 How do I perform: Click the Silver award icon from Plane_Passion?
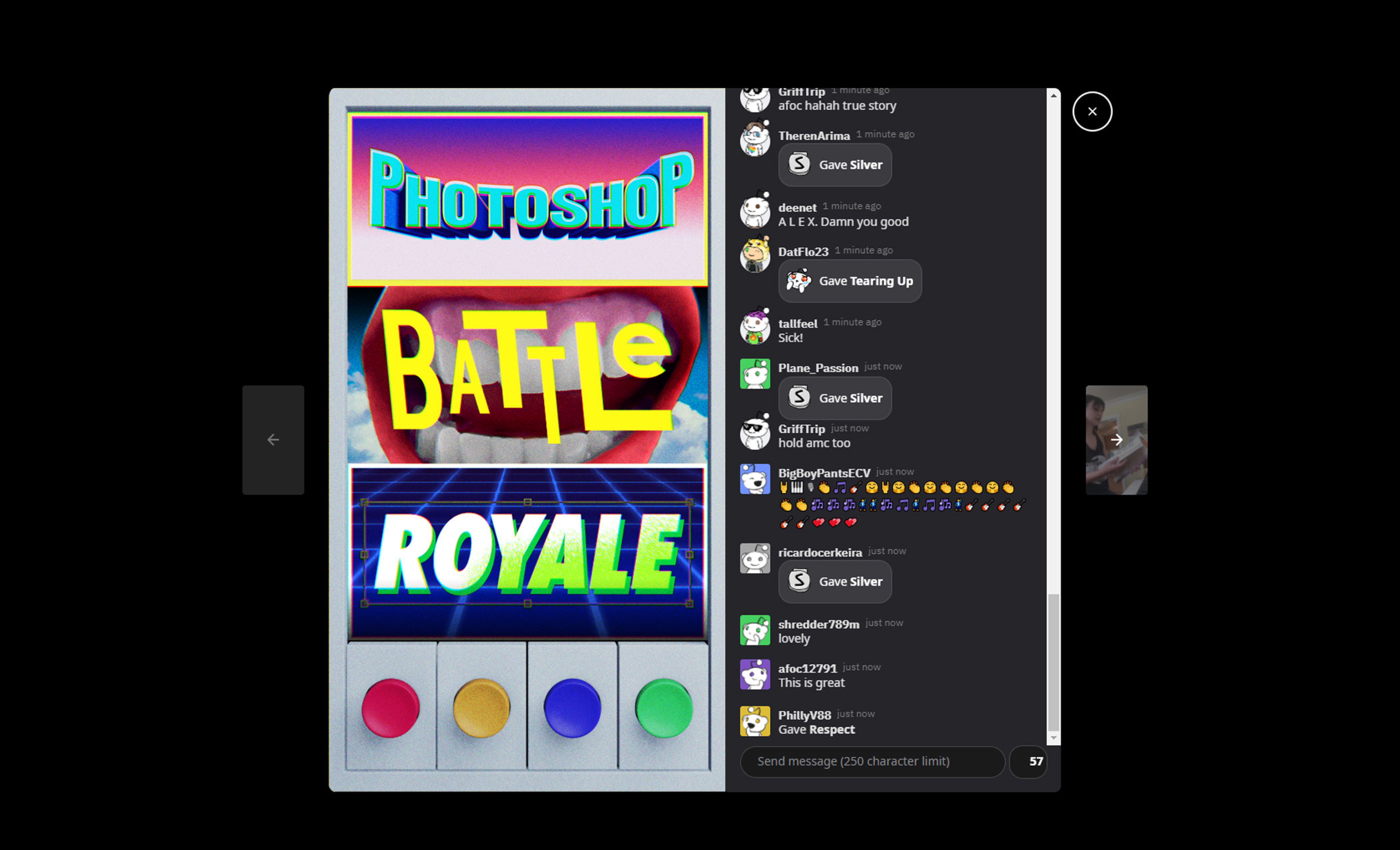pyautogui.click(x=799, y=397)
